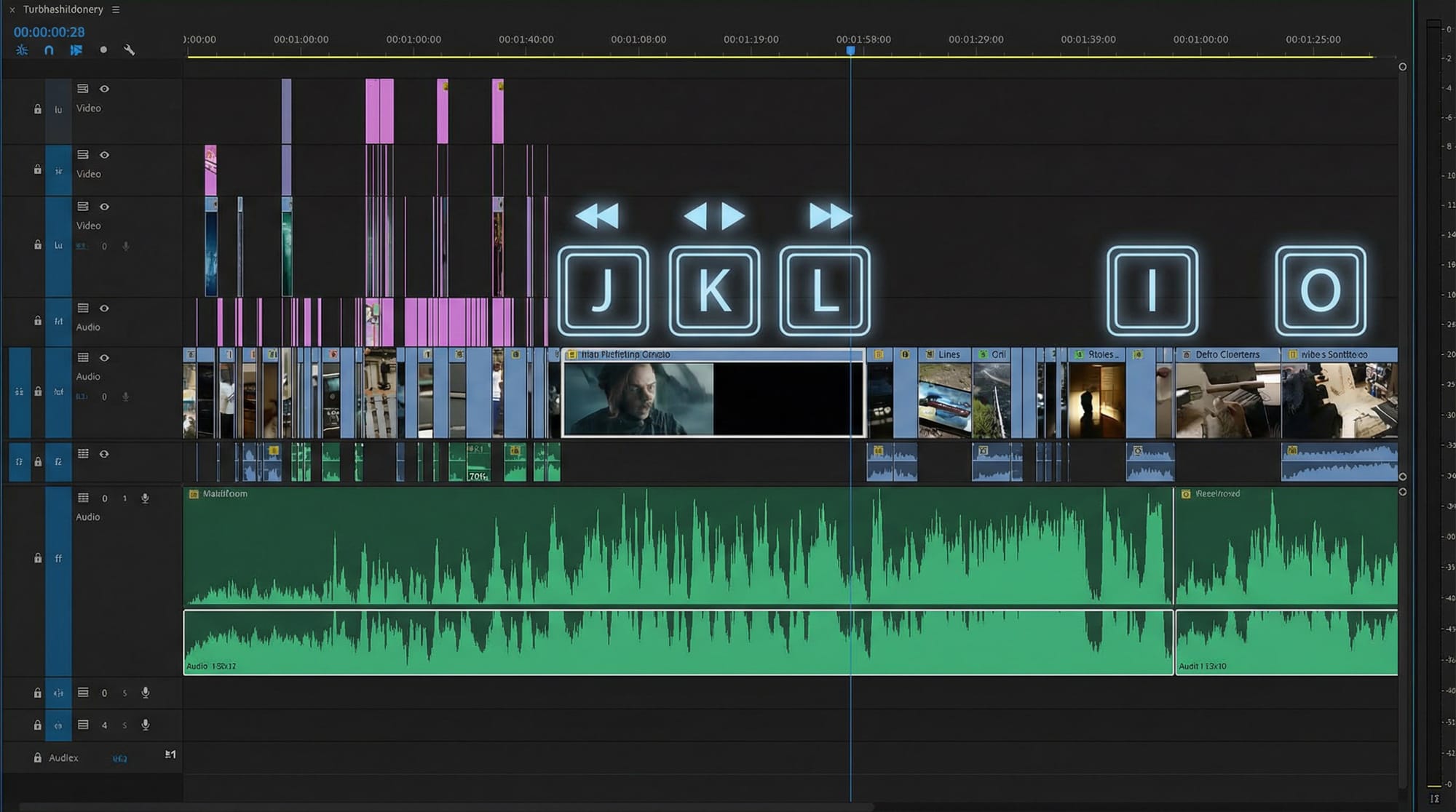Toggle lock on the topmost Video track
The image size is (1456, 812).
click(37, 109)
